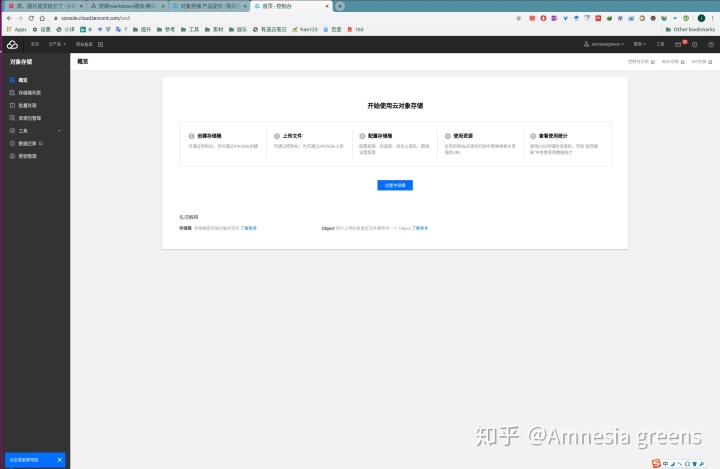Close the blue guide banner at bottom-left

tap(59, 460)
